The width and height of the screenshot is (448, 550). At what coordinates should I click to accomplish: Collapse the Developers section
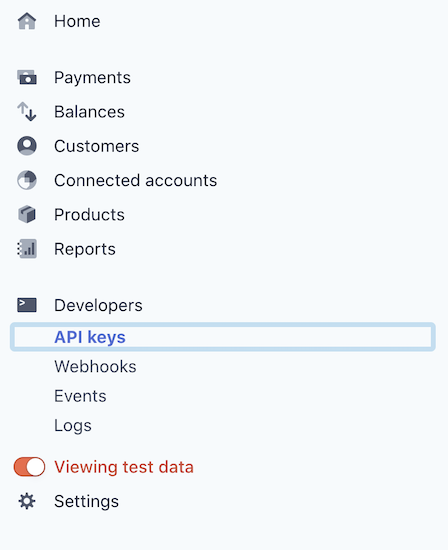click(x=98, y=305)
